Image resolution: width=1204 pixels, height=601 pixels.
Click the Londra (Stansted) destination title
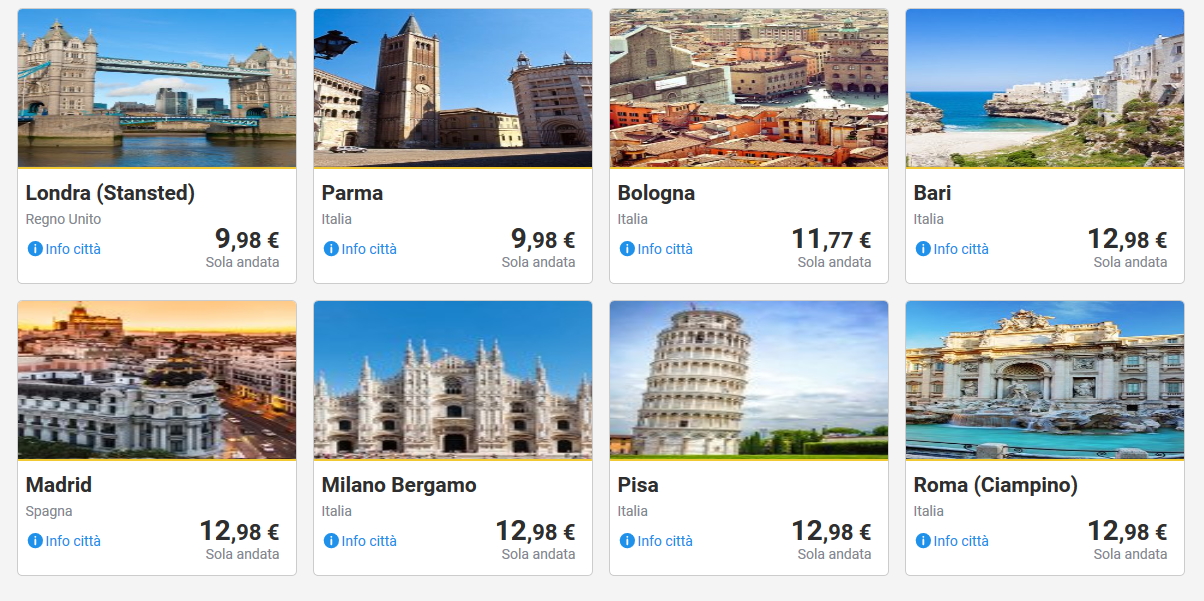110,193
